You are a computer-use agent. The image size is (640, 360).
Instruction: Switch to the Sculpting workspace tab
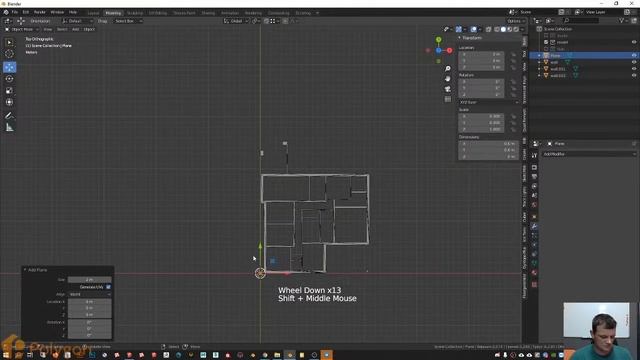tap(135, 13)
